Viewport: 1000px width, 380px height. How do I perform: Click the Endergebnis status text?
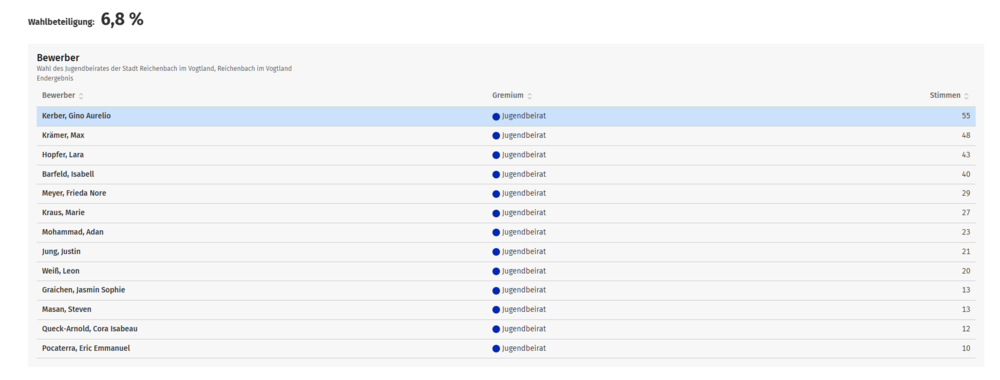(55, 78)
